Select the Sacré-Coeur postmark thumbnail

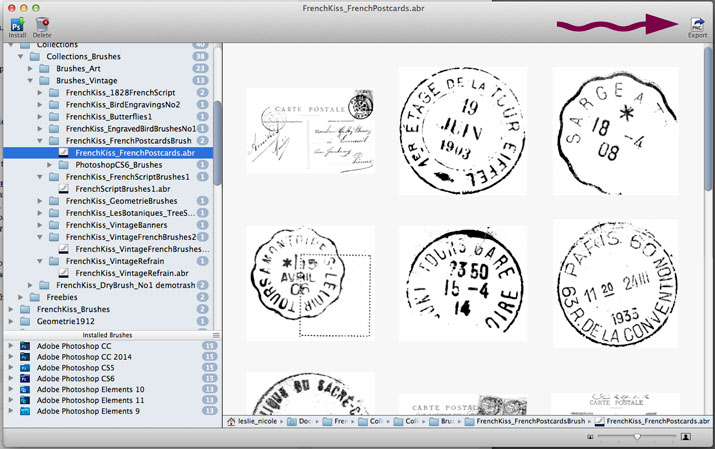point(311,393)
